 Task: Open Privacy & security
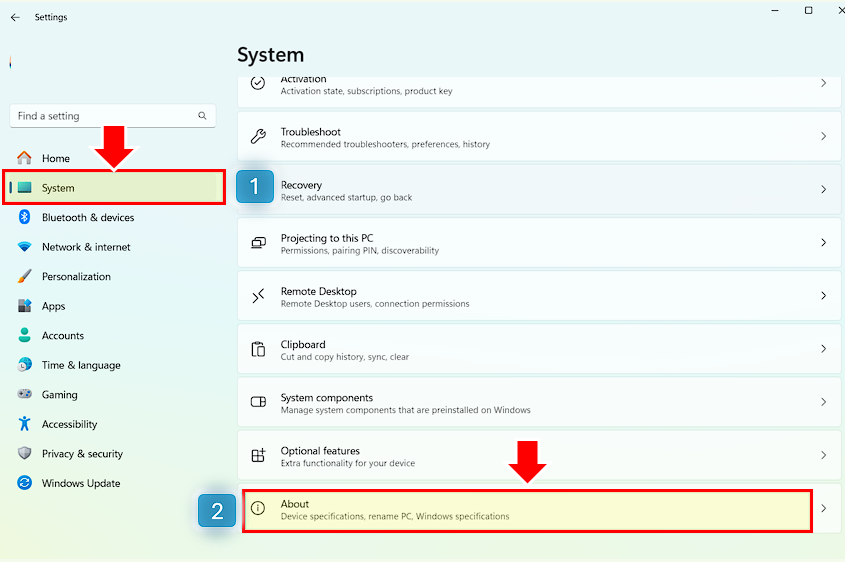pos(113,454)
